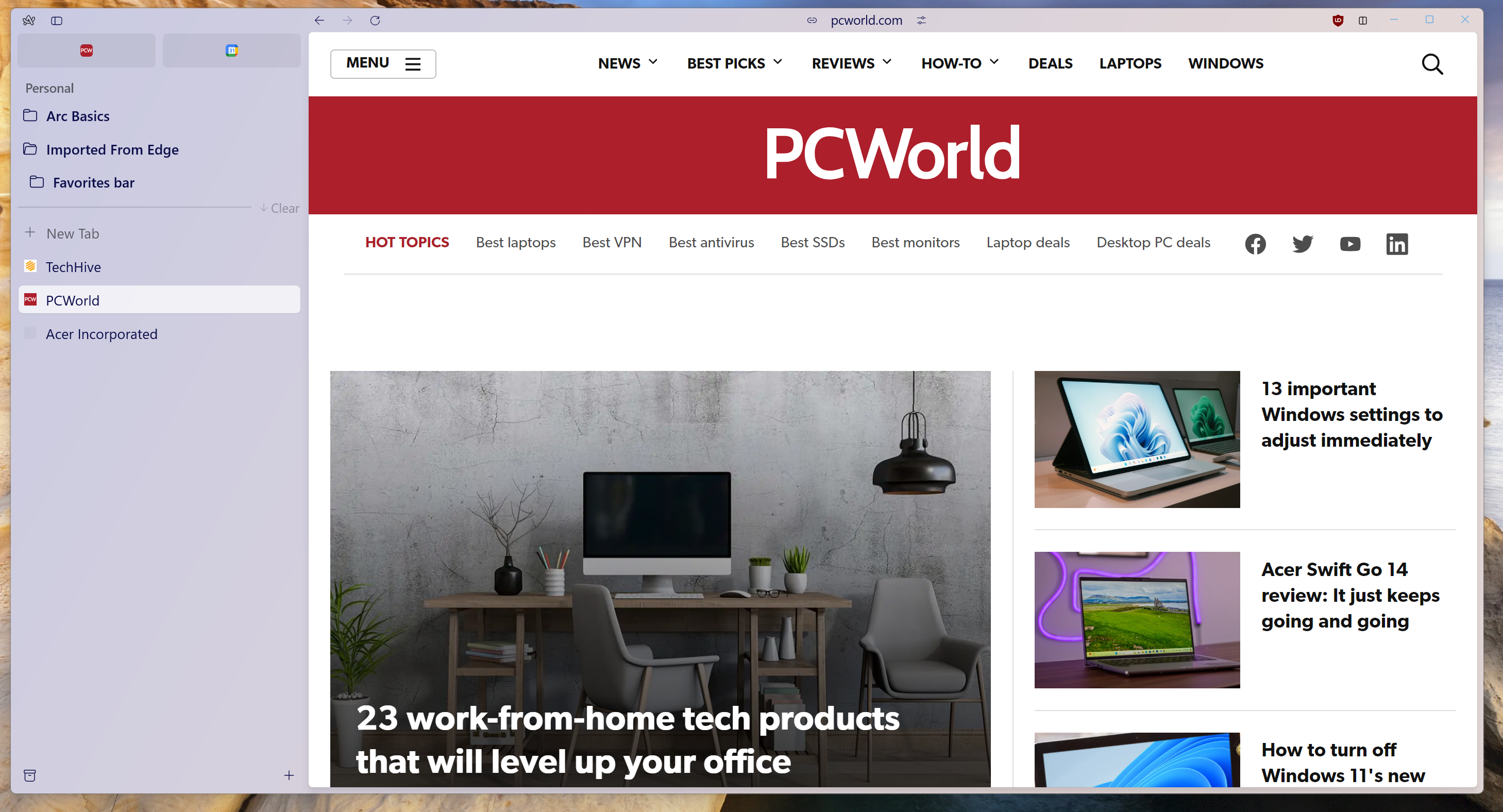
Task: Click the Arc address bar input field
Action: pyautogui.click(x=866, y=20)
